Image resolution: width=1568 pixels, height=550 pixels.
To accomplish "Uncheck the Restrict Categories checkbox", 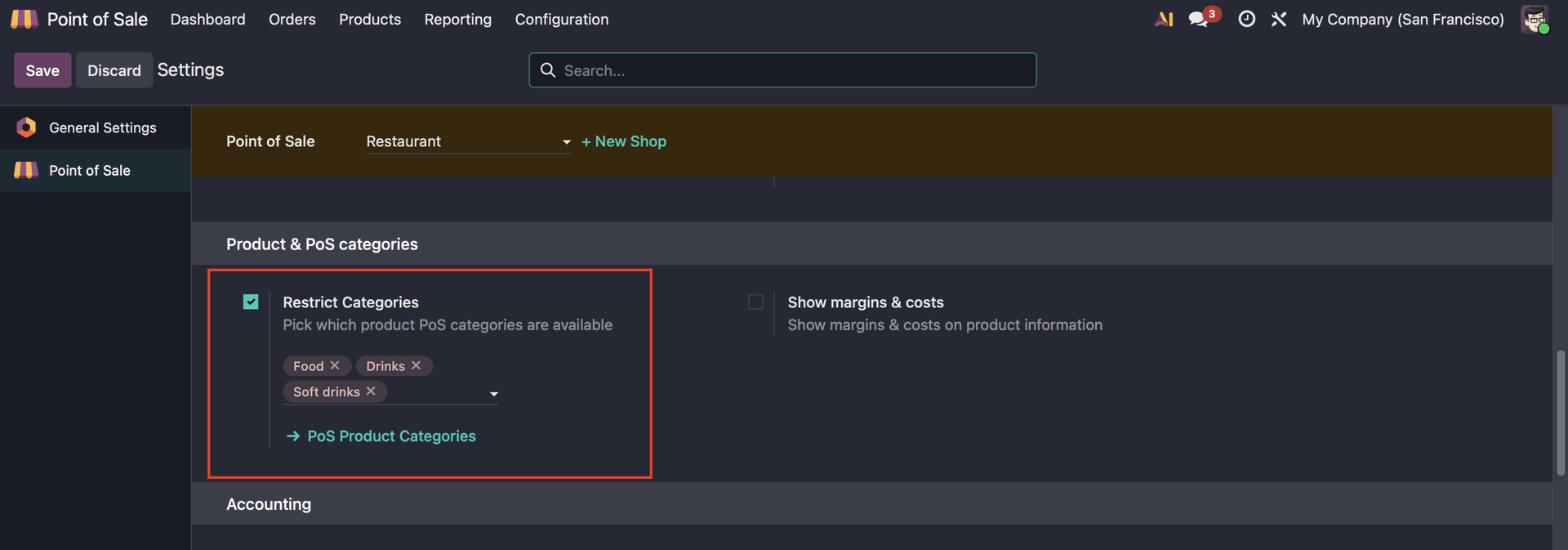I will 251,302.
